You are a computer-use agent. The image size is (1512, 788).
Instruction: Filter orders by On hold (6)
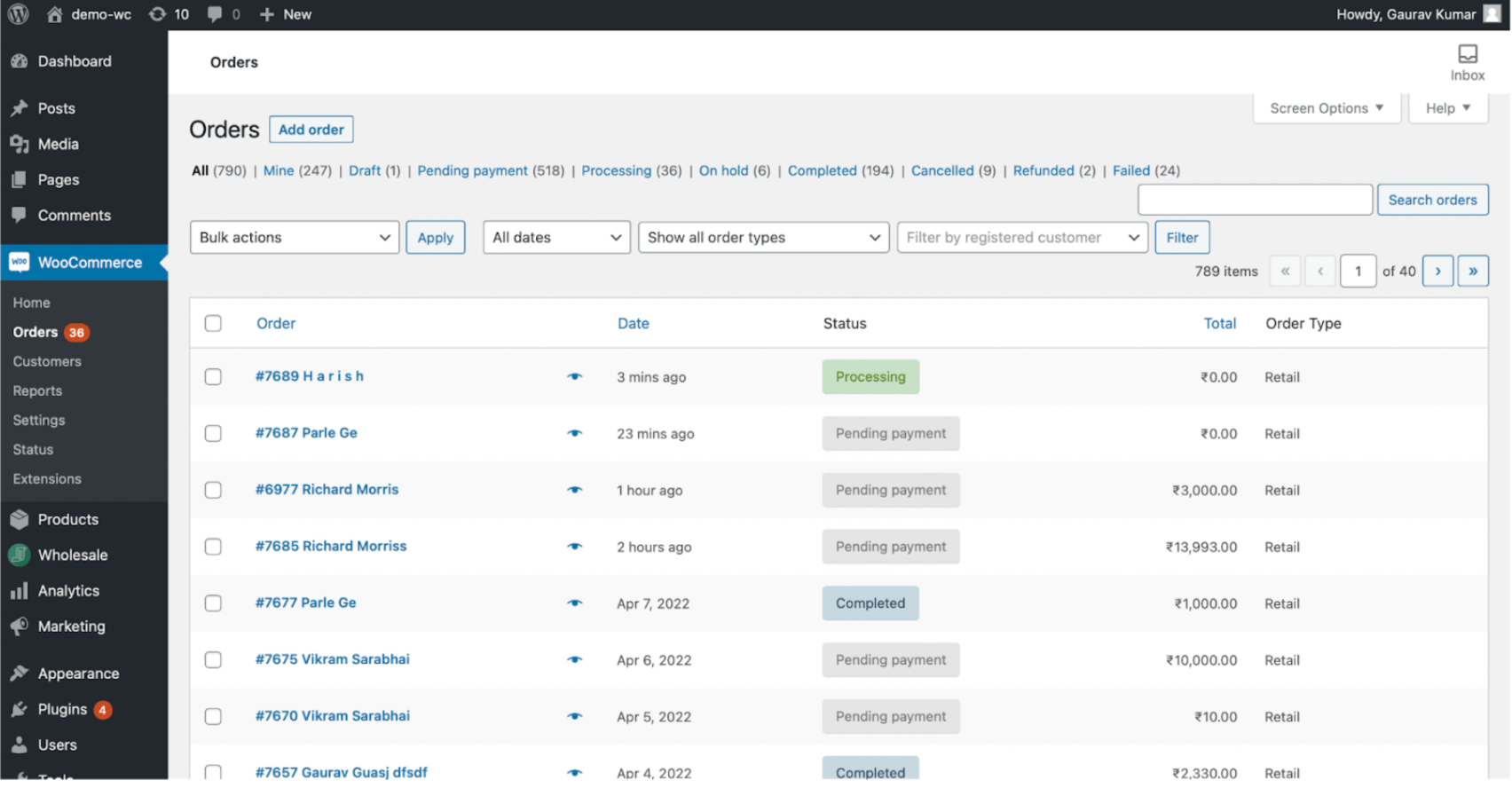(x=735, y=170)
